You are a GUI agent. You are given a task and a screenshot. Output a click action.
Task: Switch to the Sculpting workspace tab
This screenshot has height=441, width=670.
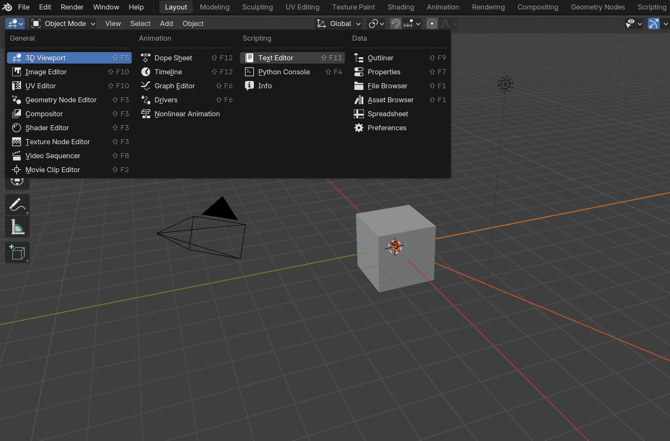[x=257, y=7]
